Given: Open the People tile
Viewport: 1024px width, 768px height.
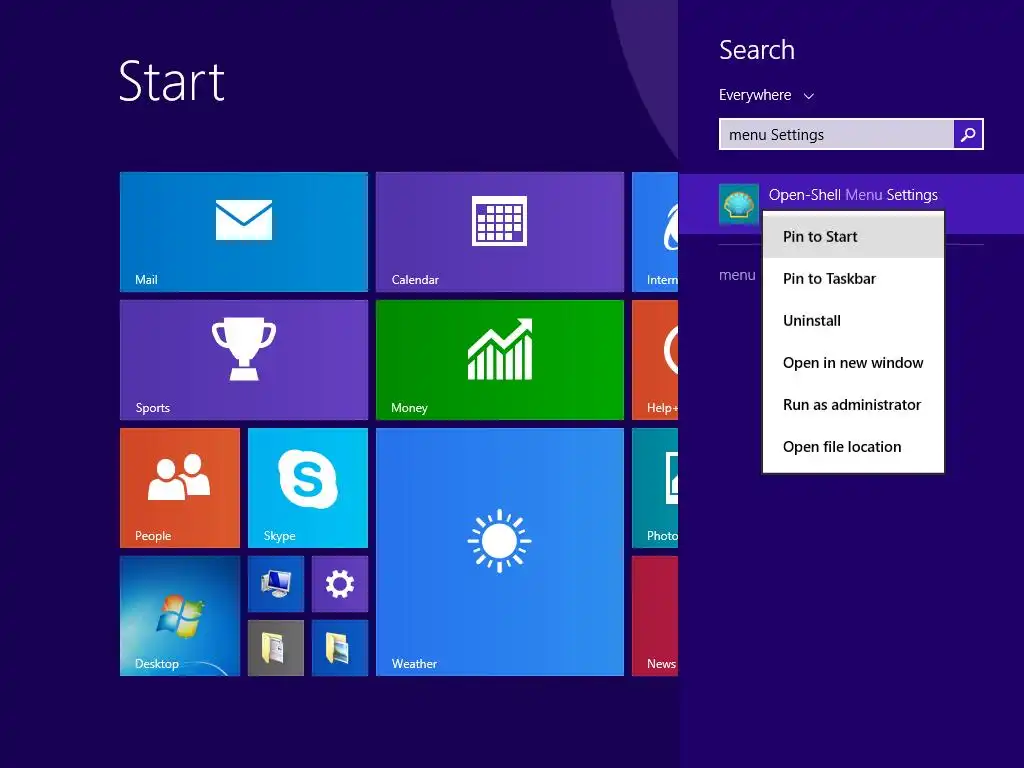Looking at the screenshot, I should 180,488.
